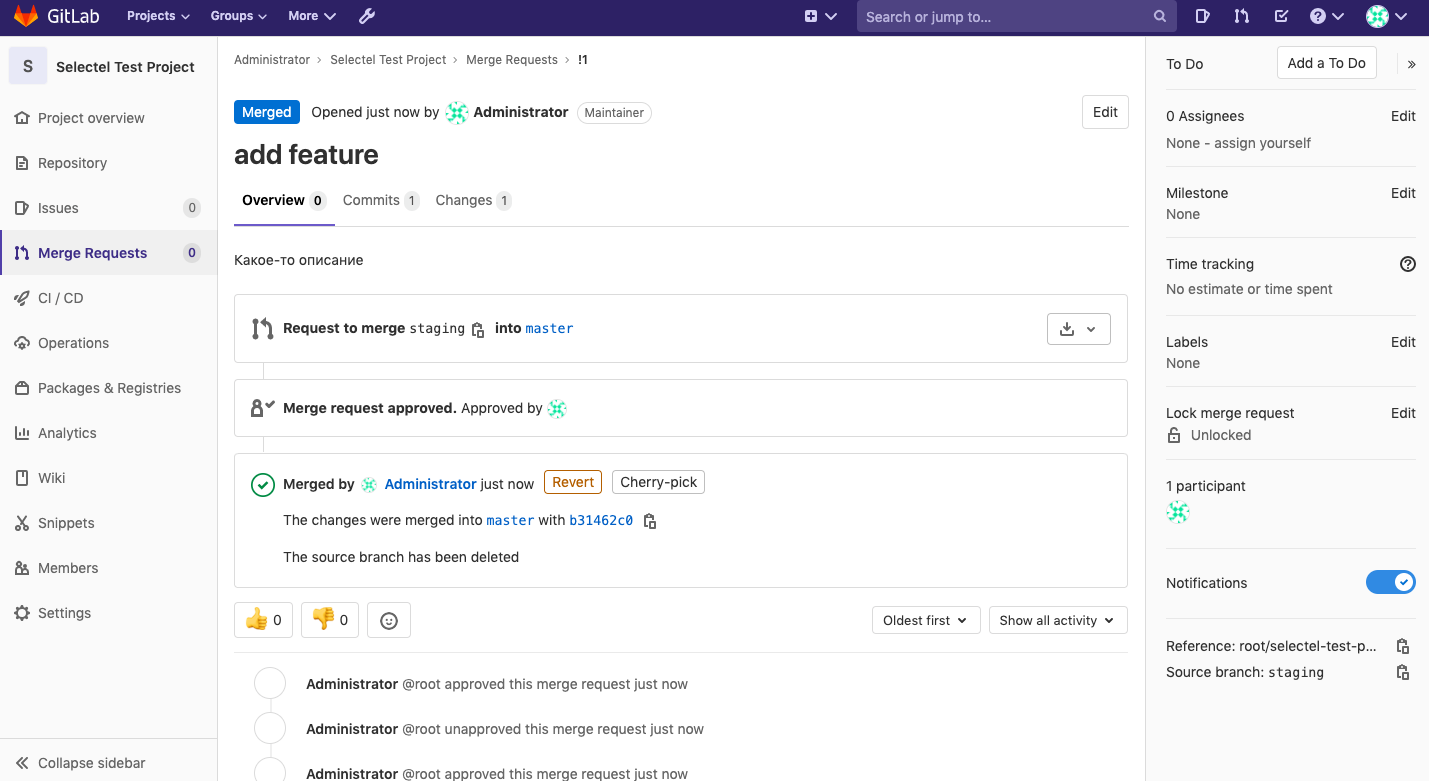Open merge requests icon in top bar
Viewport: 1429px width, 781px height.
(x=1241, y=16)
